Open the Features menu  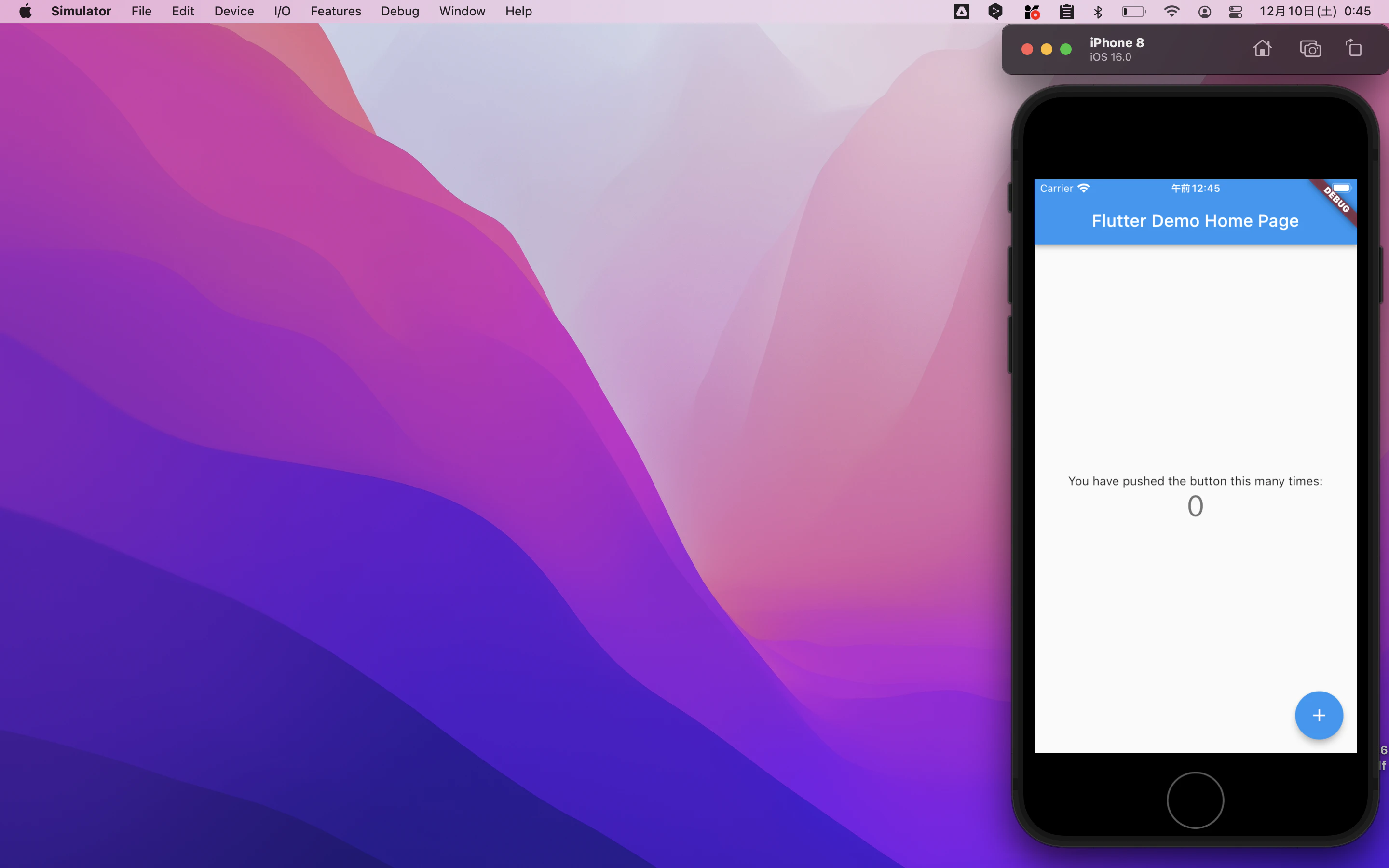[x=336, y=11]
